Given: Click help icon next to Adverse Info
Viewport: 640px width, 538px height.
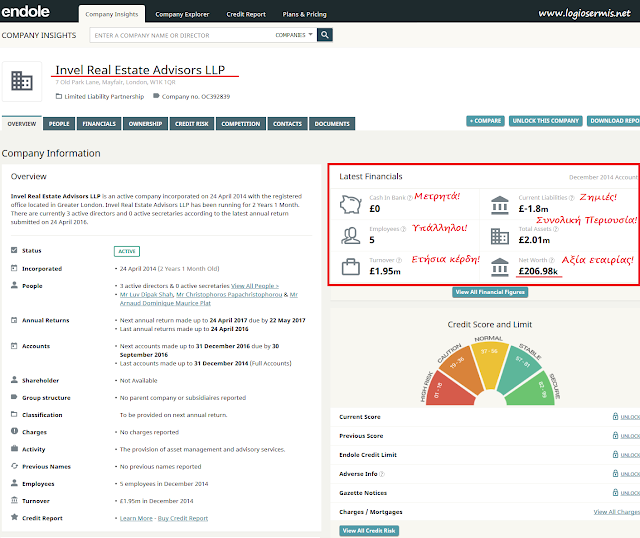Looking at the screenshot, I should (x=382, y=474).
